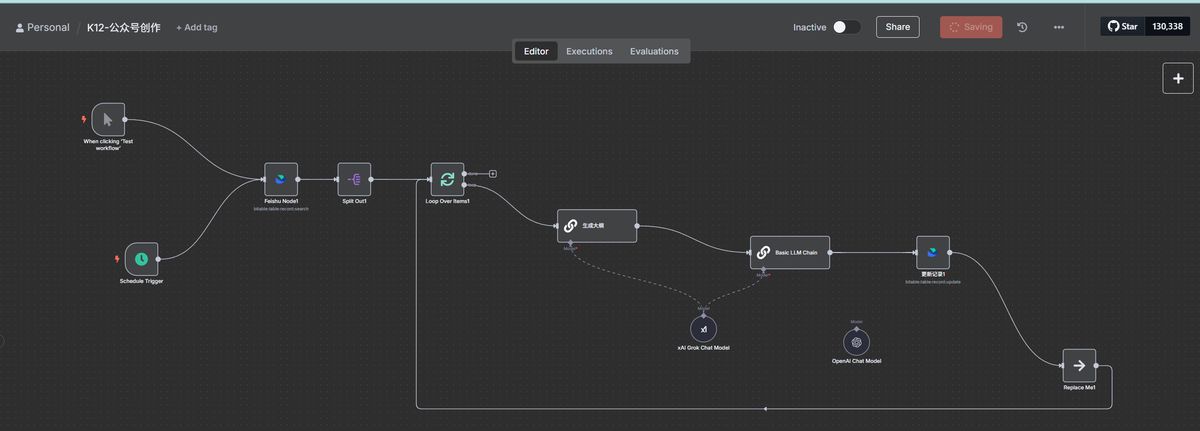
Task: Click the Basic LLM Chain node
Action: pyautogui.click(x=789, y=252)
